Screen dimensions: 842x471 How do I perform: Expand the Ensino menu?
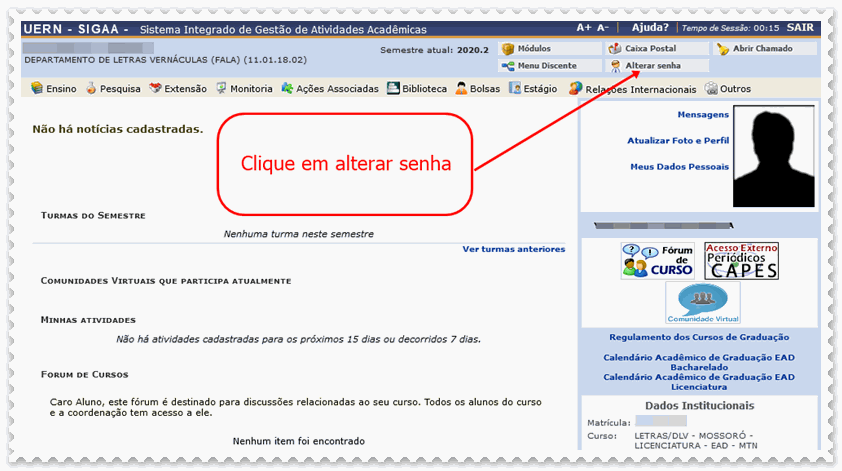click(x=54, y=89)
